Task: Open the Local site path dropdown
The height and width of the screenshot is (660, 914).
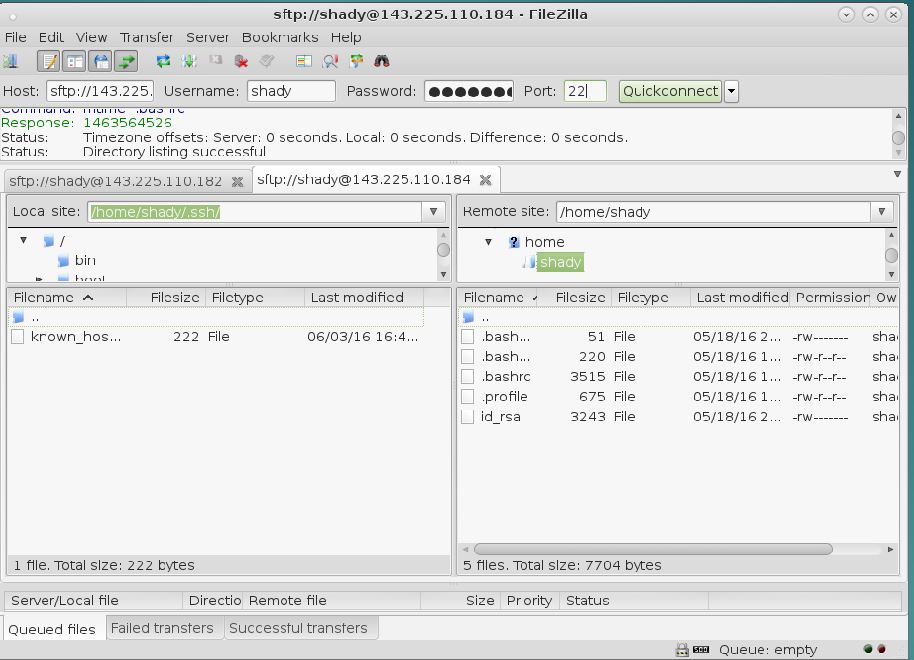Action: point(434,212)
